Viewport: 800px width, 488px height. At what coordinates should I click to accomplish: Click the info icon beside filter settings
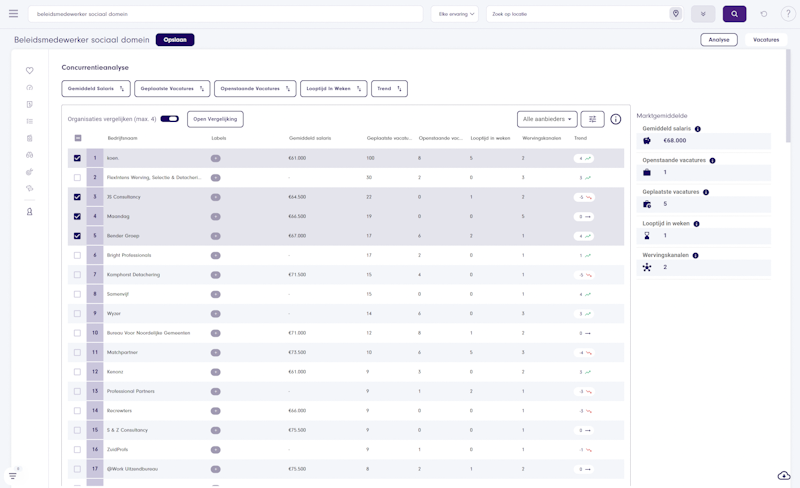pyautogui.click(x=616, y=119)
